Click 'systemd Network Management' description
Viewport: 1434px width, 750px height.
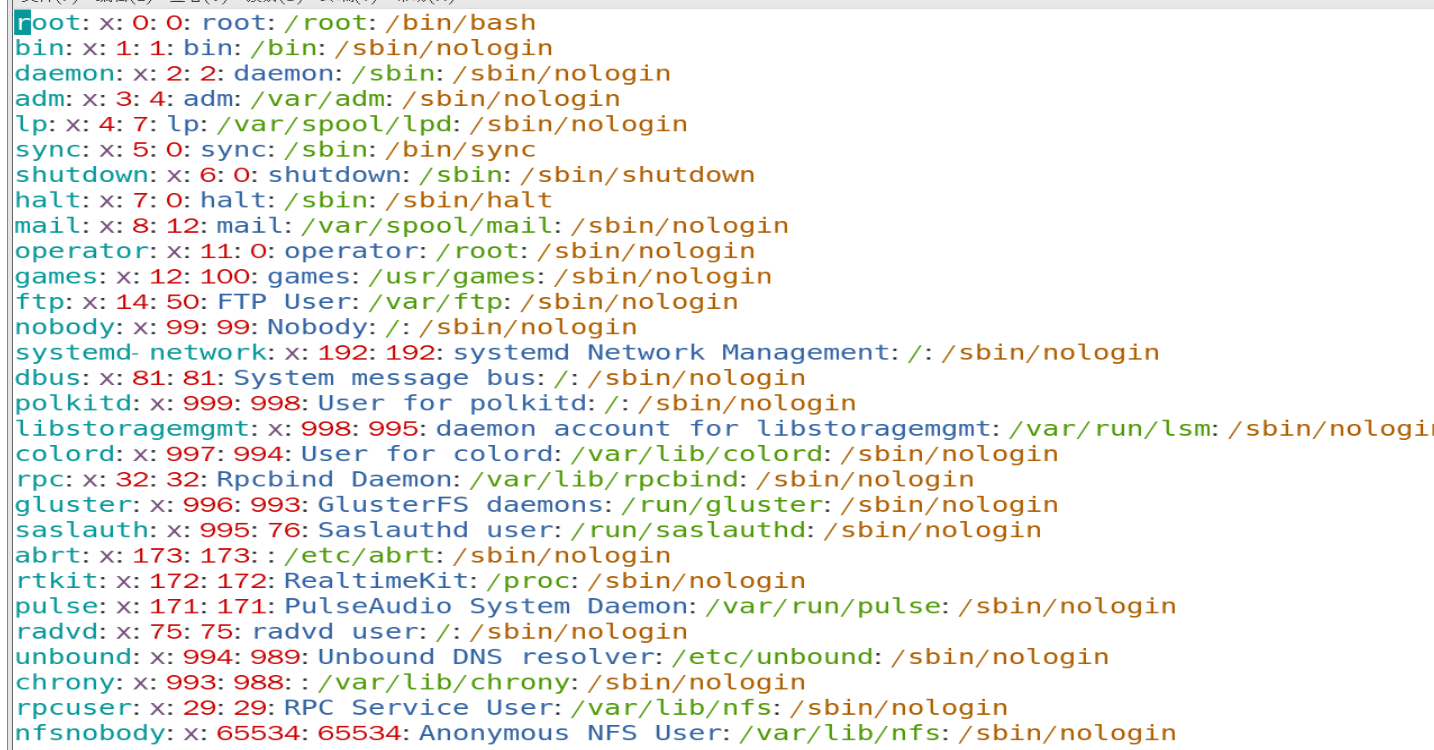(x=671, y=353)
